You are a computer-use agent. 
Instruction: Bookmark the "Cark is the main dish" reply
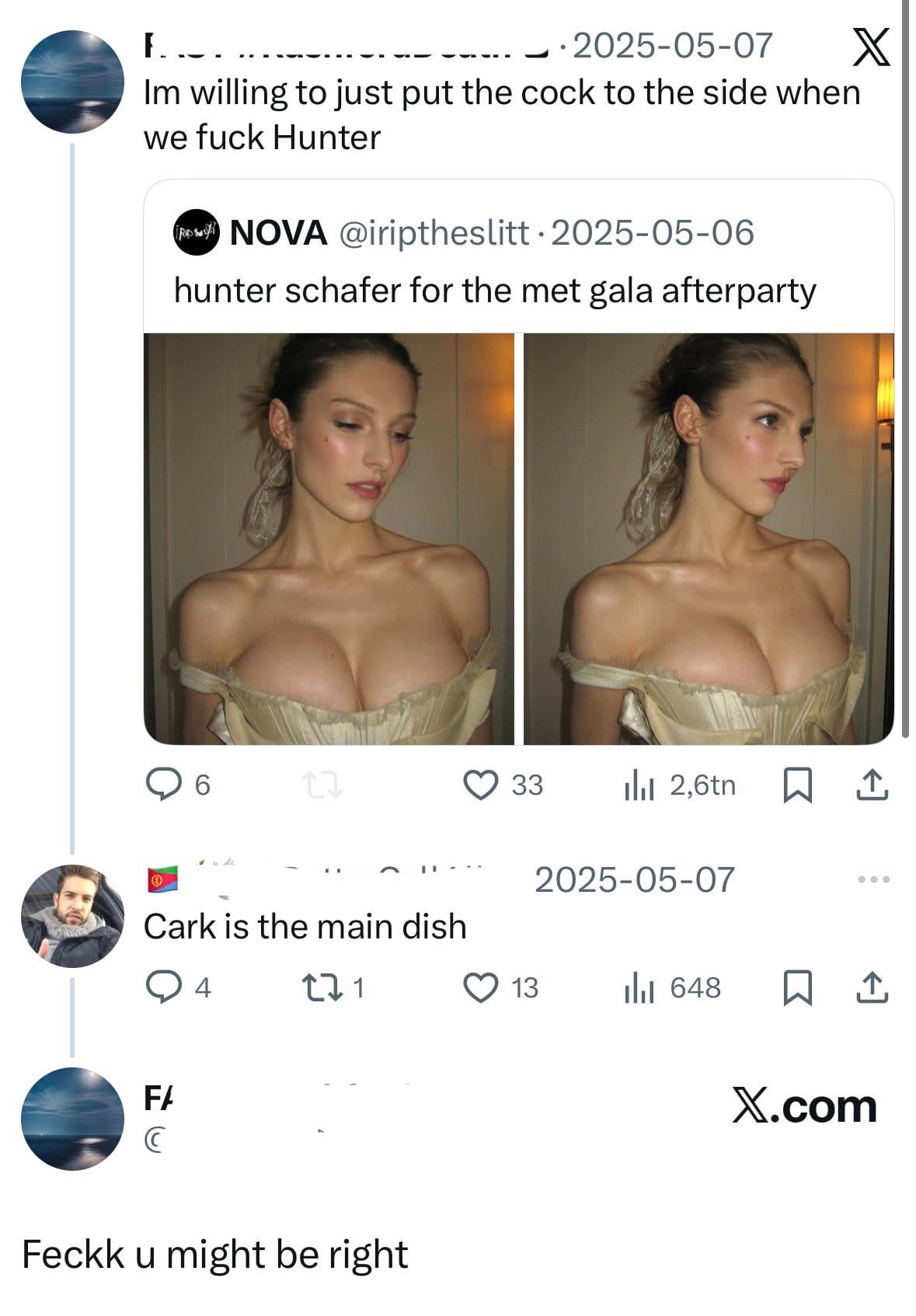coord(796,987)
